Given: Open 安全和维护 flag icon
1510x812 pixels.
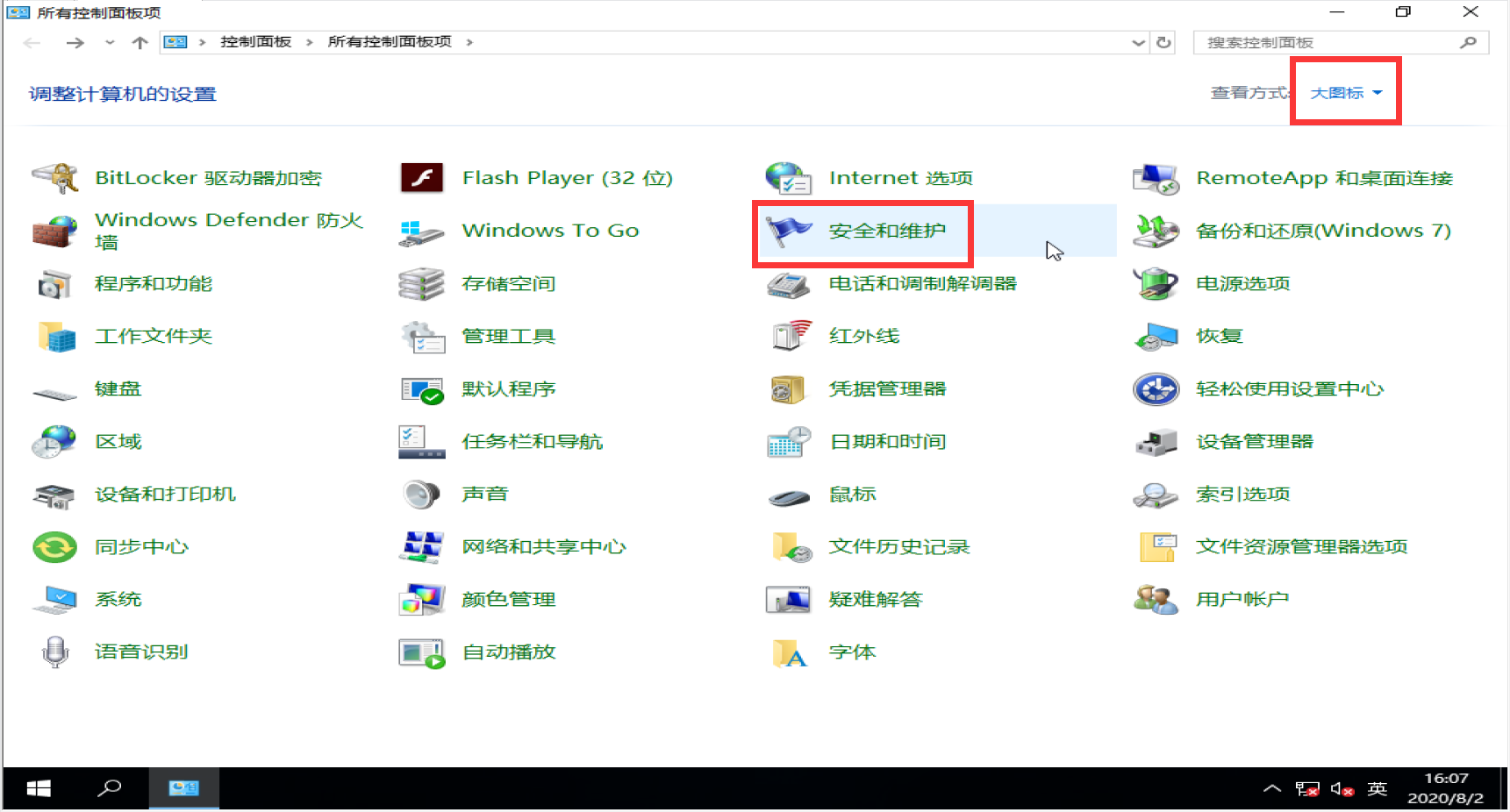Looking at the screenshot, I should (788, 231).
